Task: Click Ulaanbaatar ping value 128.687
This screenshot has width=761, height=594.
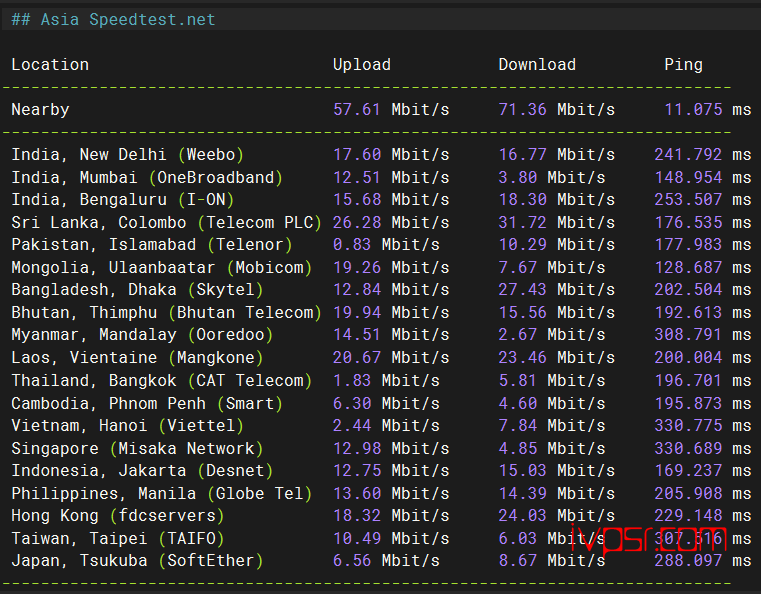Action: [688, 267]
